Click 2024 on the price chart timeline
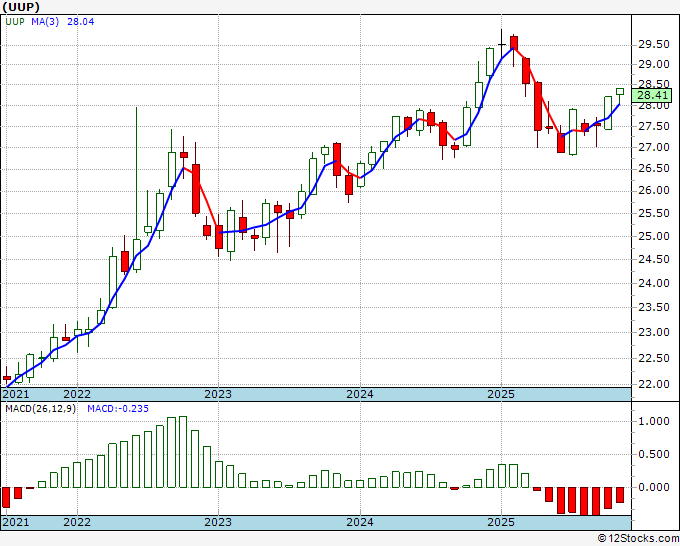 [x=360, y=394]
